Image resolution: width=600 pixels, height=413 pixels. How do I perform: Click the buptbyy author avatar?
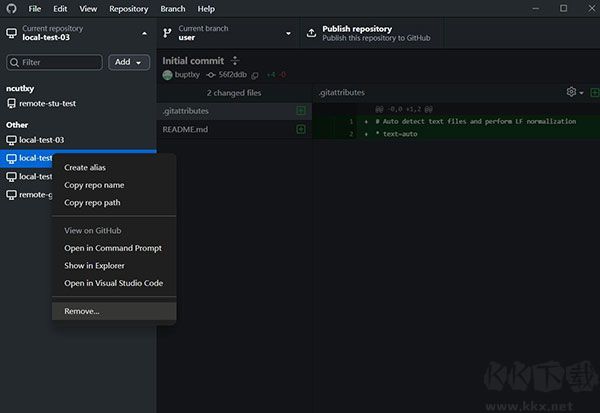[x=167, y=75]
